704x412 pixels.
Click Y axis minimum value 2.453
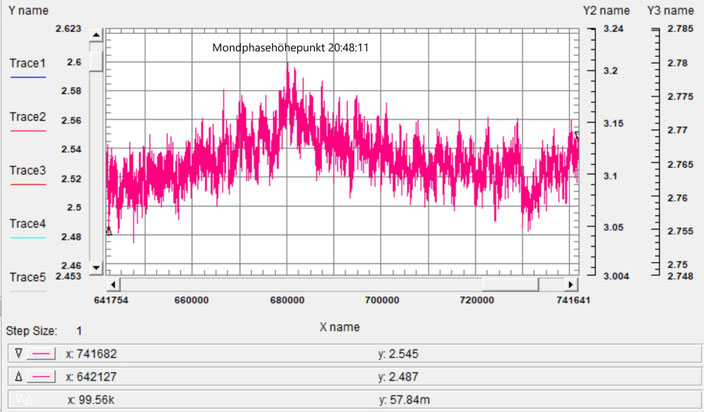click(x=69, y=276)
